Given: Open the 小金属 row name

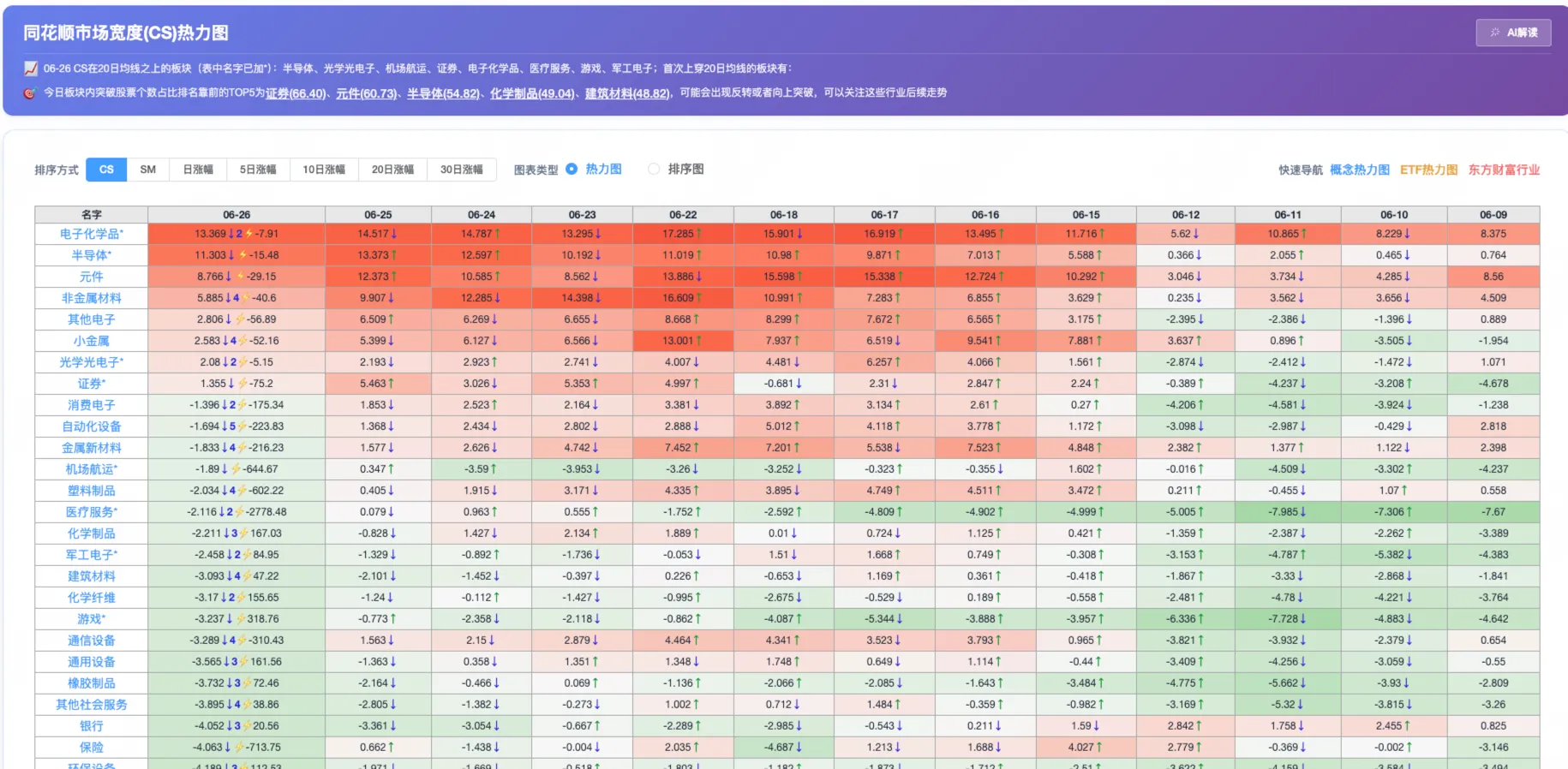Looking at the screenshot, I should pos(92,341).
